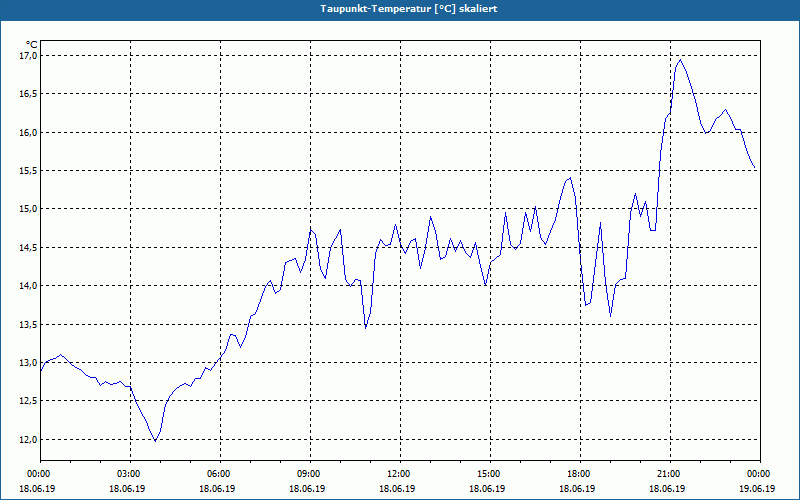Click the '03:00' time axis label
This screenshot has width=800, height=500.
(131, 474)
